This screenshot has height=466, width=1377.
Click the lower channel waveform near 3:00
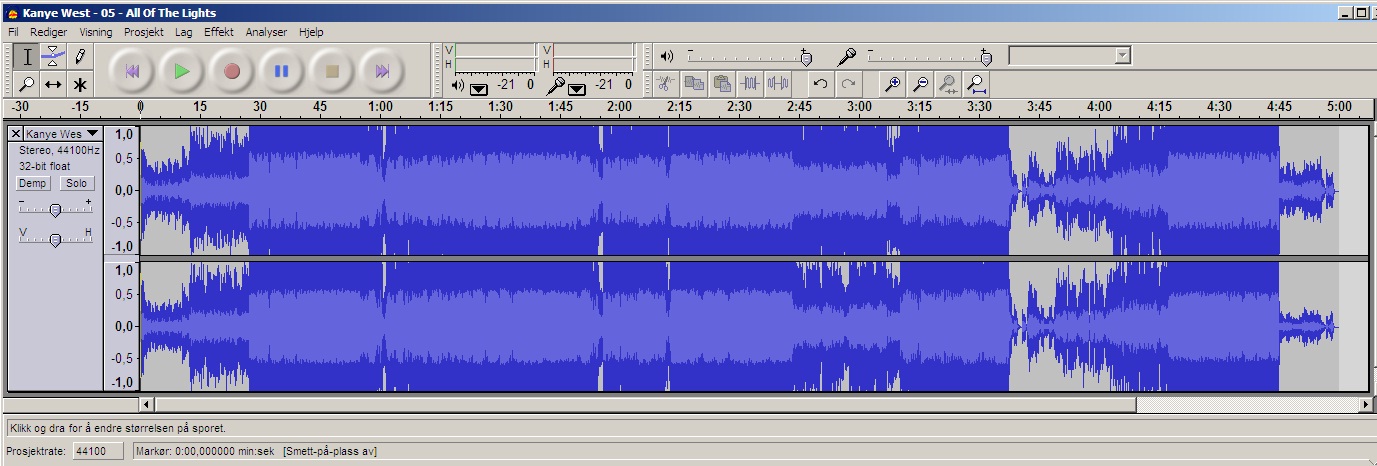coord(859,326)
